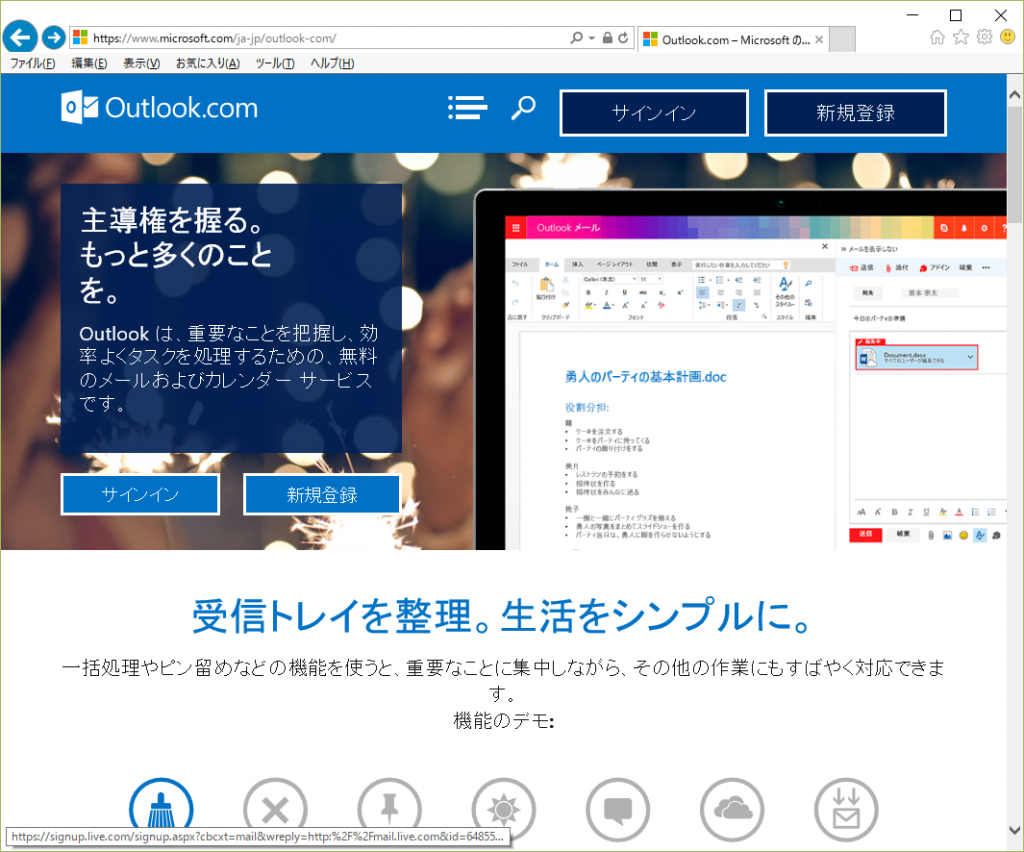Click the 機能のデモ: label

point(504,721)
